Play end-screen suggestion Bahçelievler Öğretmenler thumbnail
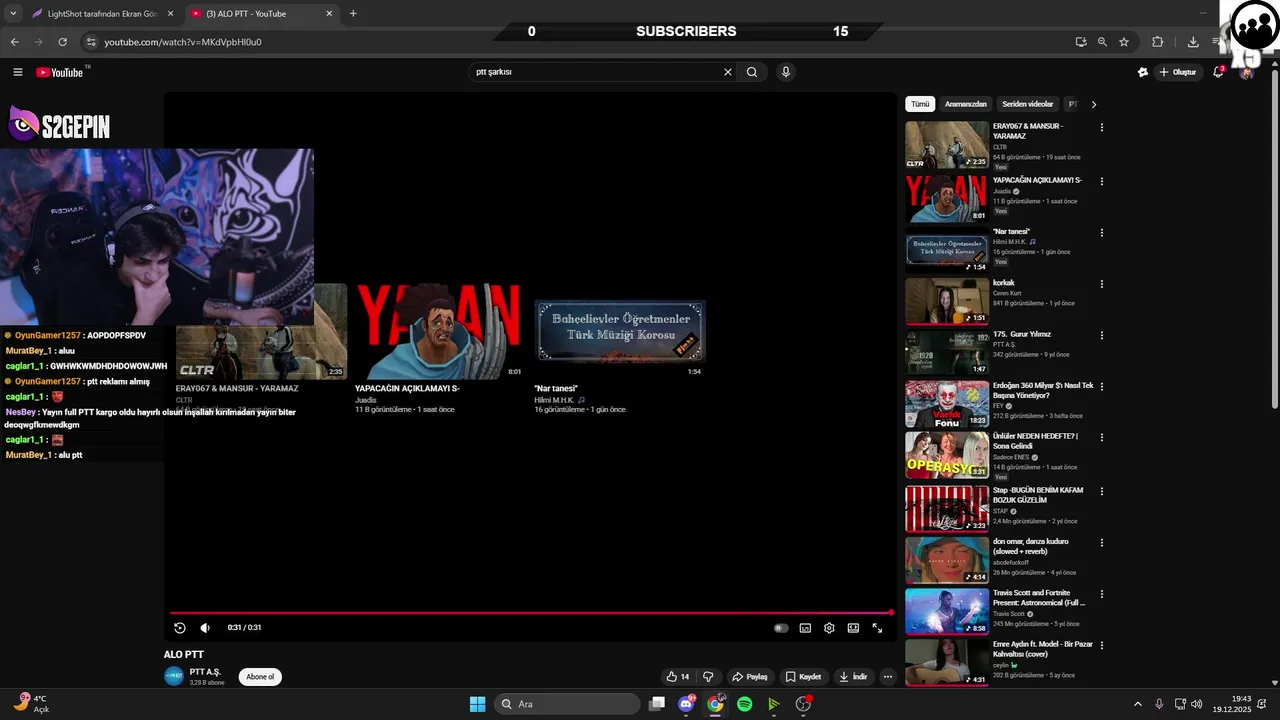This screenshot has width=1280, height=720. click(620, 331)
